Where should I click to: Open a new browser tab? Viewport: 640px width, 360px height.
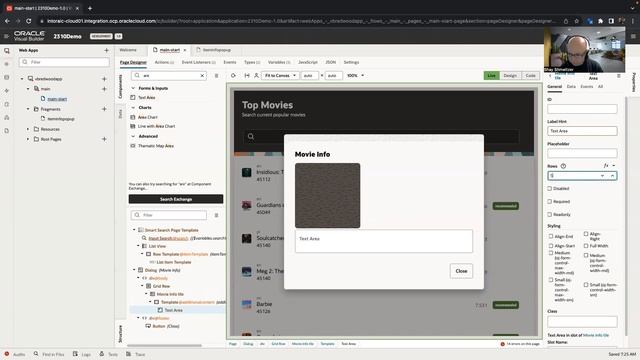click(90, 8)
